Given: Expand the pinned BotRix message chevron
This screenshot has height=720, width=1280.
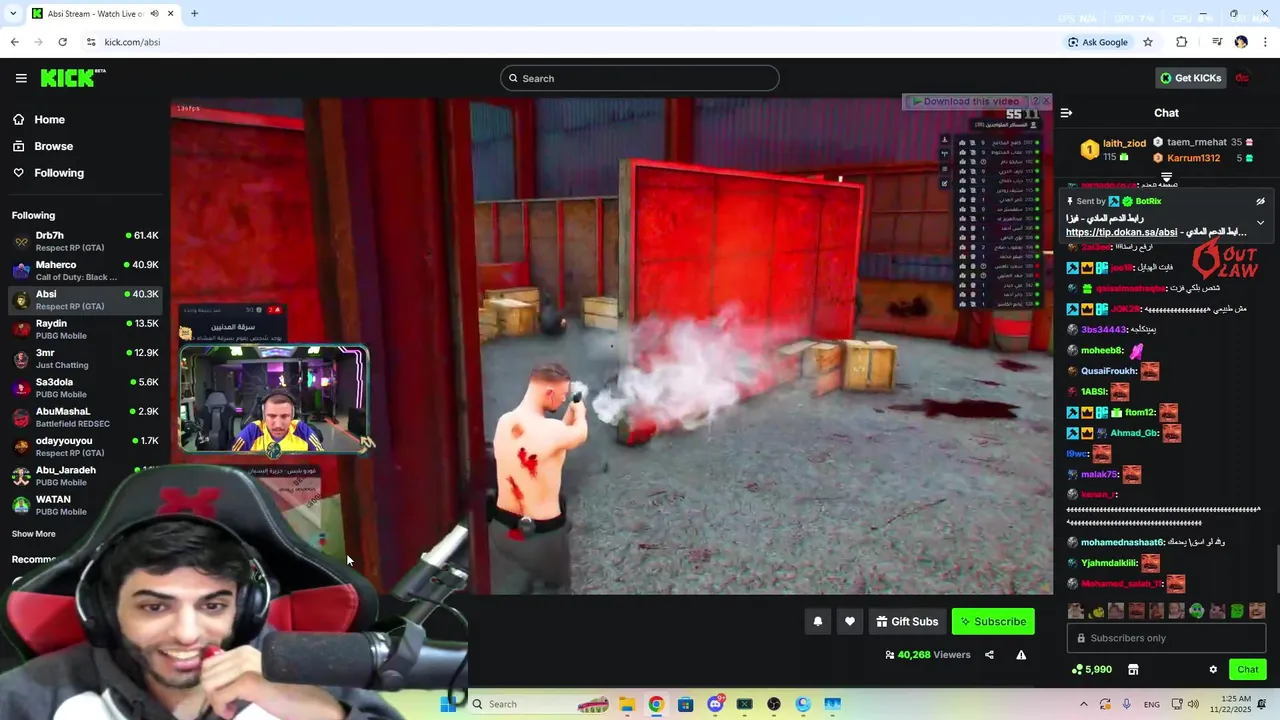Looking at the screenshot, I should pyautogui.click(x=1260, y=222).
